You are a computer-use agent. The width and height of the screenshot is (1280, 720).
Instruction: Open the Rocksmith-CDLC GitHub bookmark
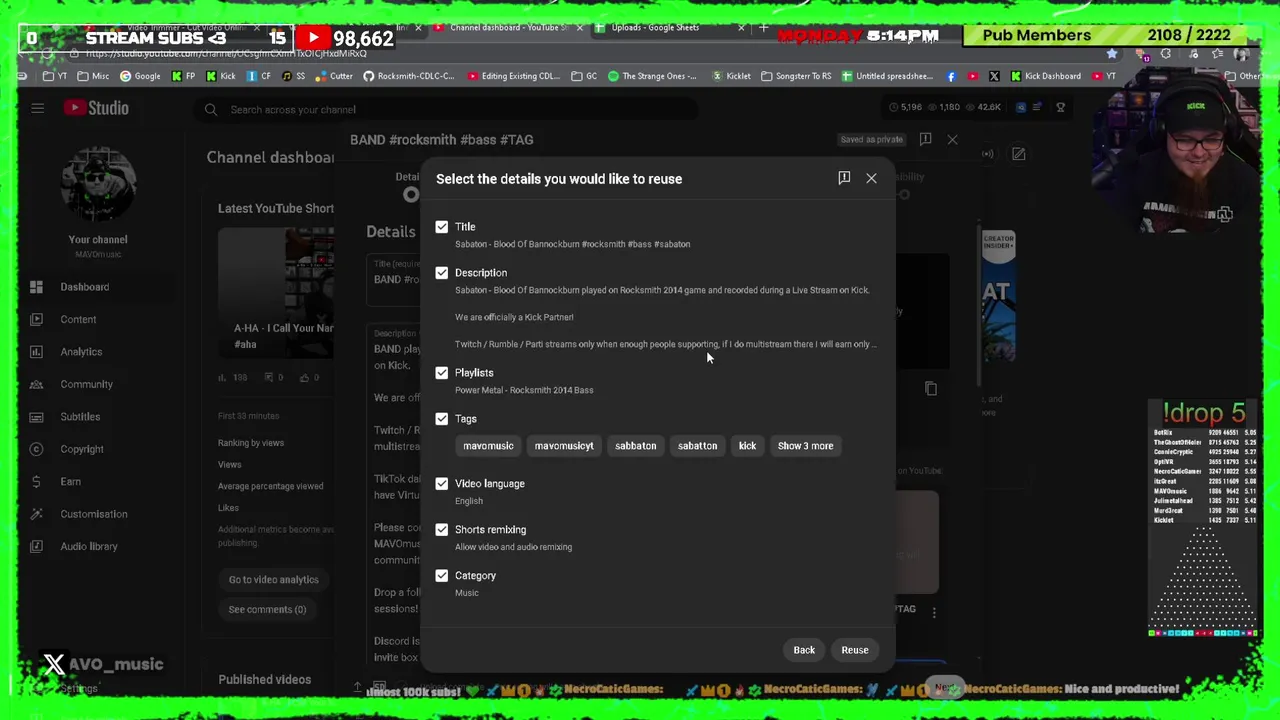[x=409, y=76]
